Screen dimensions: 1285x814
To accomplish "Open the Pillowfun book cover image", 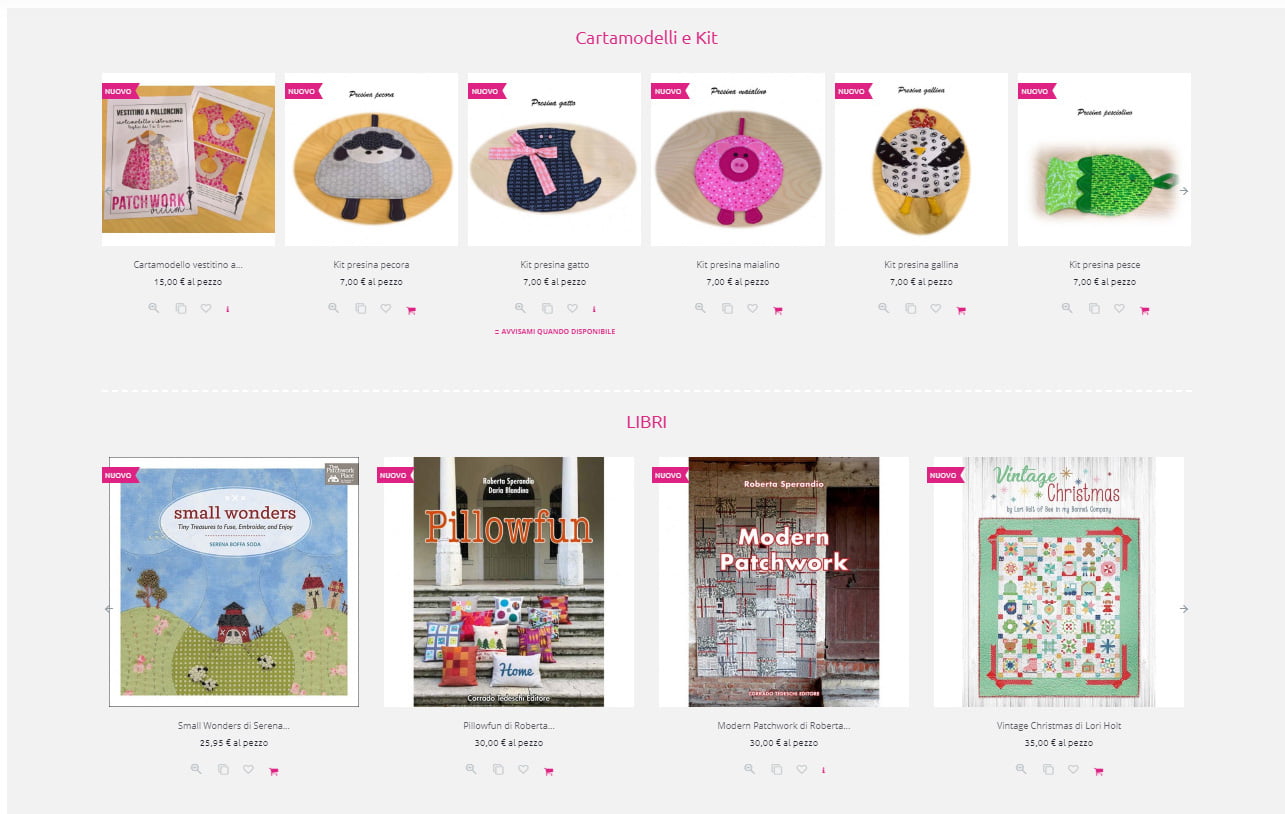I will tap(509, 582).
